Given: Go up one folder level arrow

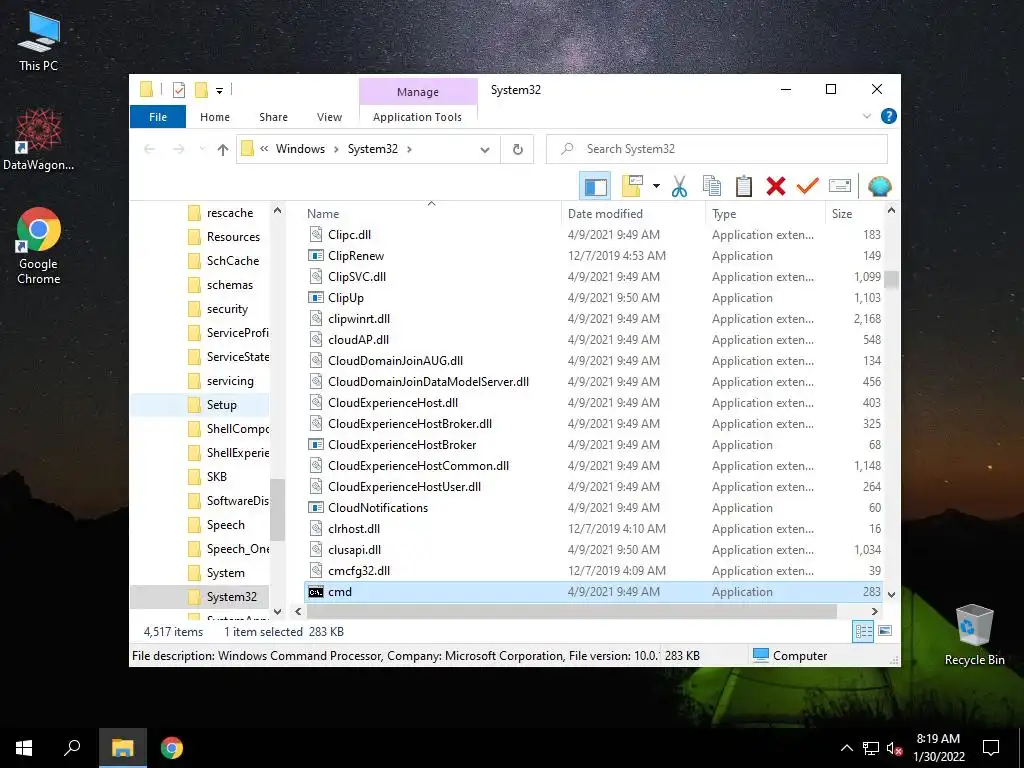Looking at the screenshot, I should click(x=223, y=150).
